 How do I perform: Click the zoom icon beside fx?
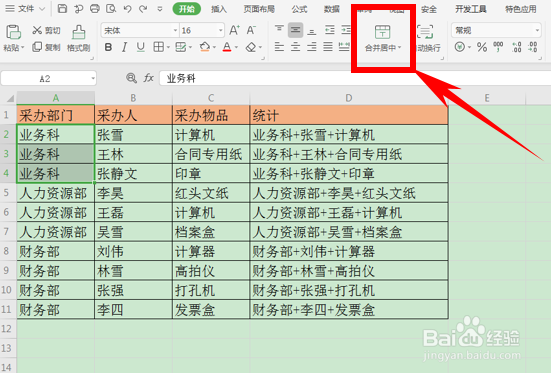click(131, 78)
